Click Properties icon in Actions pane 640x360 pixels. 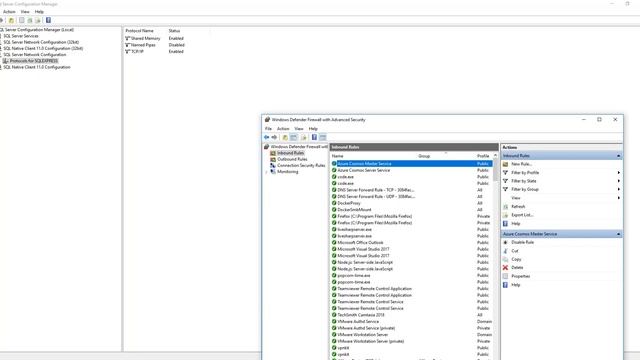coord(505,276)
